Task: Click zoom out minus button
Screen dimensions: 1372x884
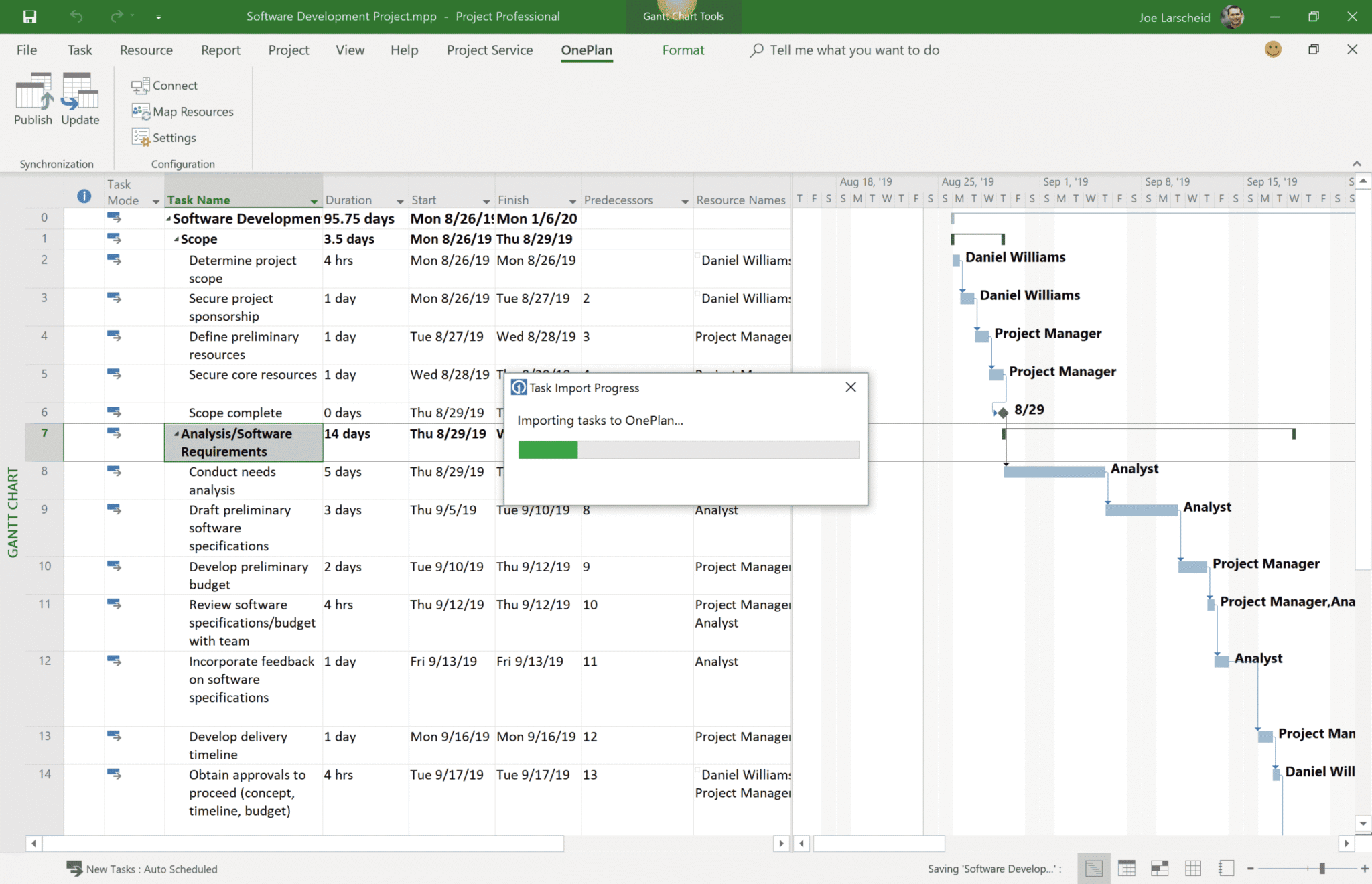Action: click(1250, 869)
